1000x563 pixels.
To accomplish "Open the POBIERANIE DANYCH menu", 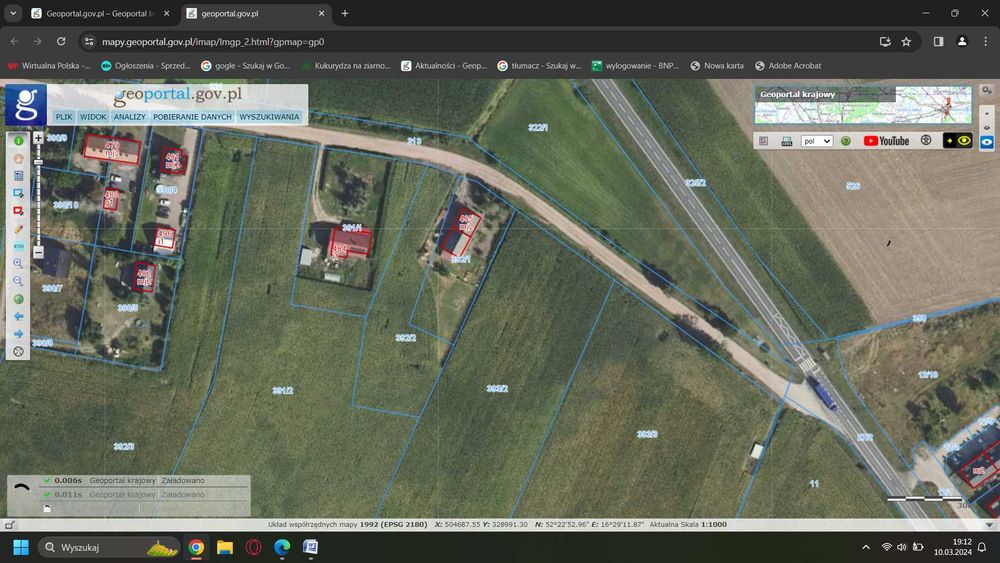I will 192,117.
